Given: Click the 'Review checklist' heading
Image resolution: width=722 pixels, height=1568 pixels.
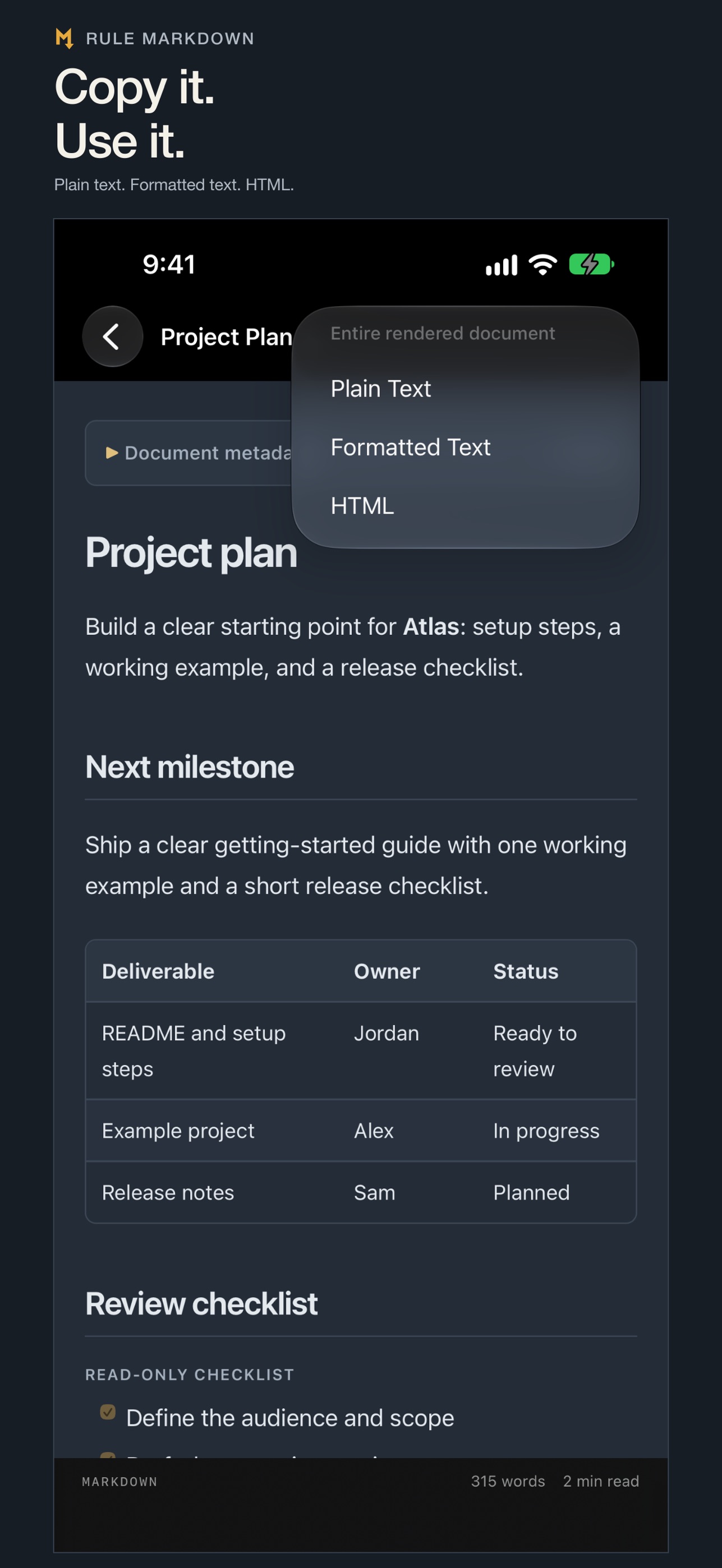Looking at the screenshot, I should 201,1304.
